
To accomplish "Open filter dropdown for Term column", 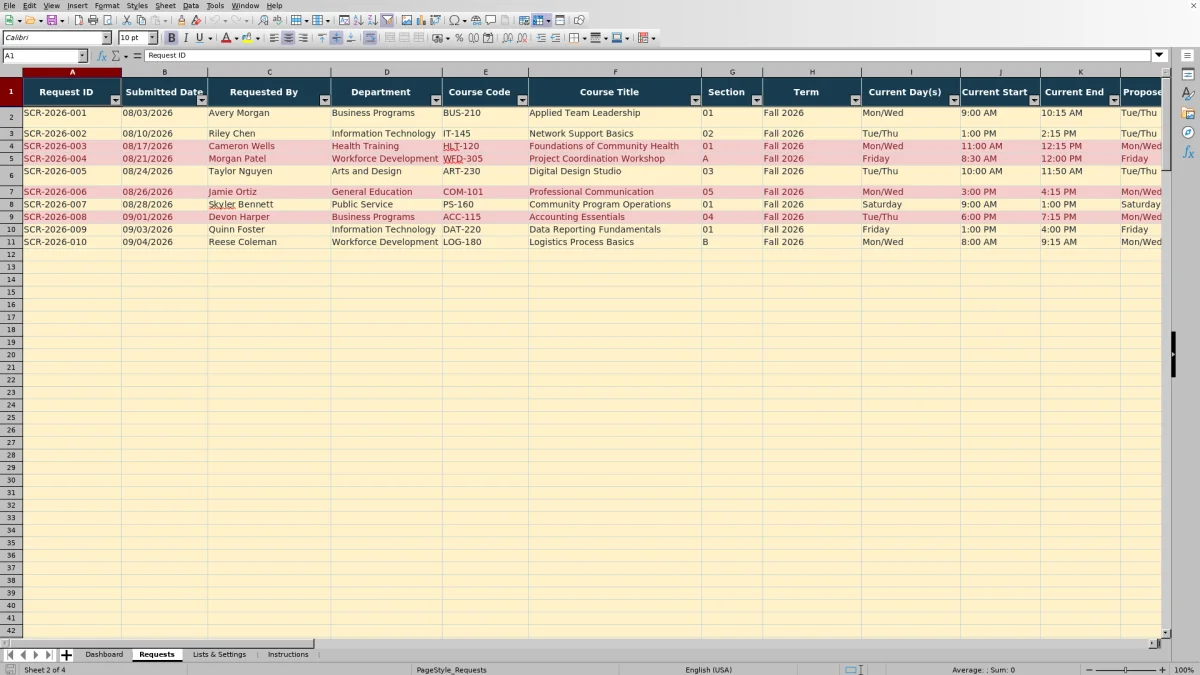I will (855, 100).
